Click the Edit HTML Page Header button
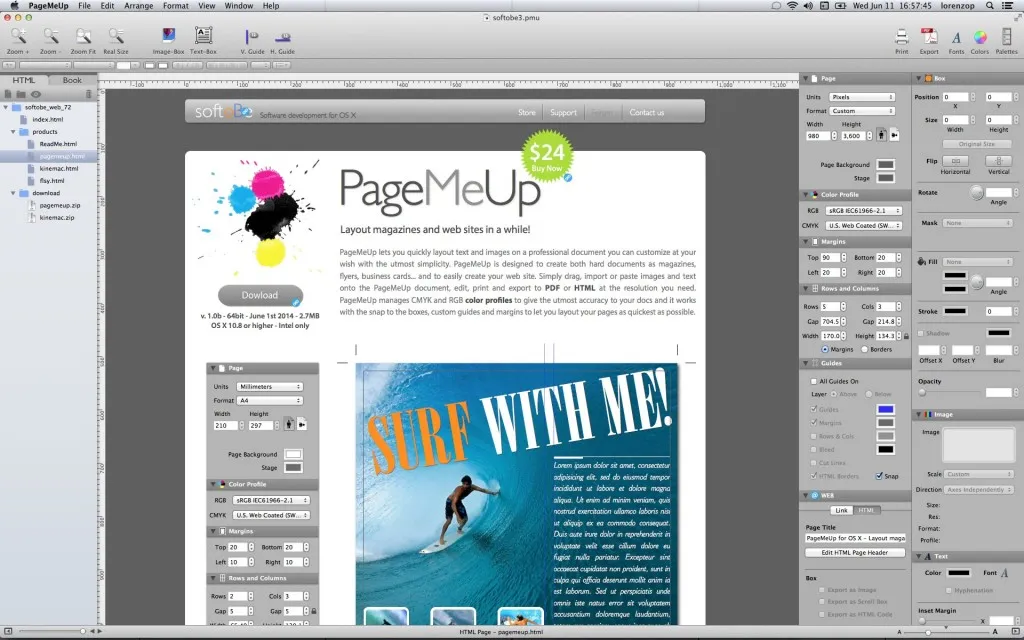This screenshot has height=640, width=1024. pos(855,551)
